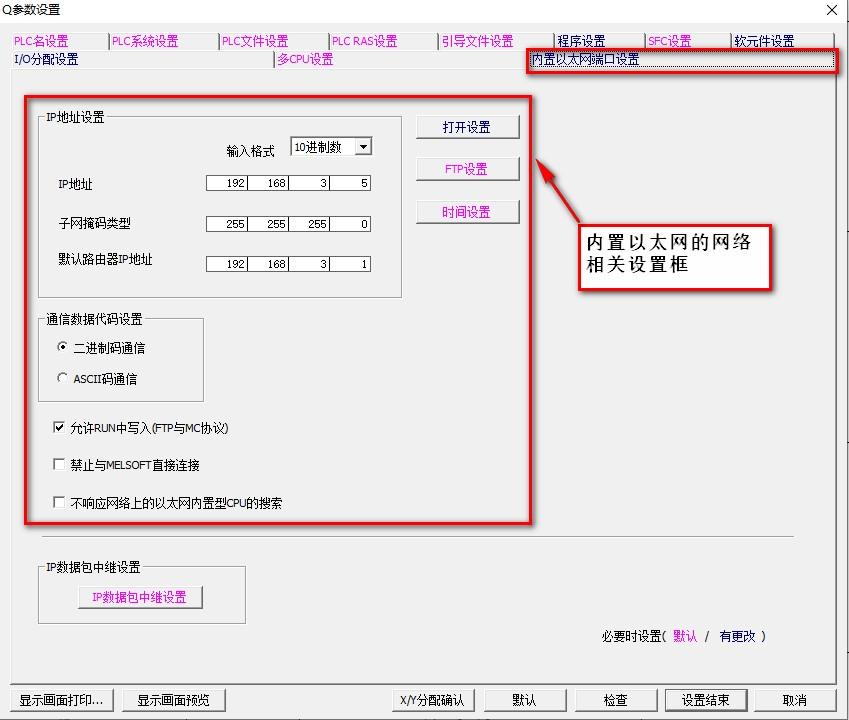This screenshot has width=849, height=720.
Task: Click the first 子网掩码类型 octet field
Action: [227, 224]
